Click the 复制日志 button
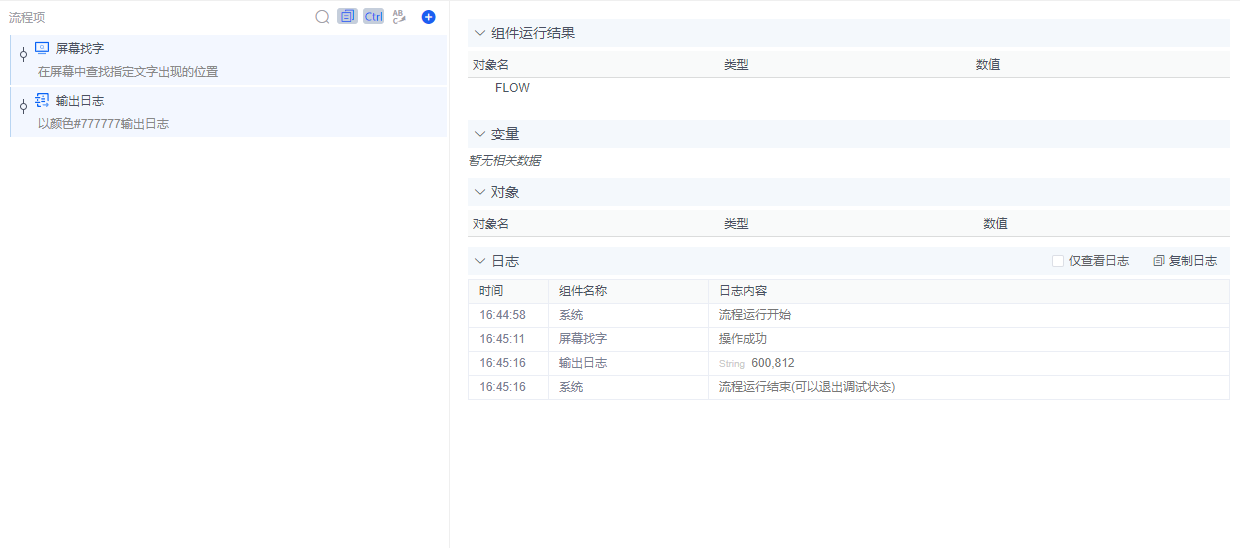Screen dimensions: 1240x548 (1185, 261)
